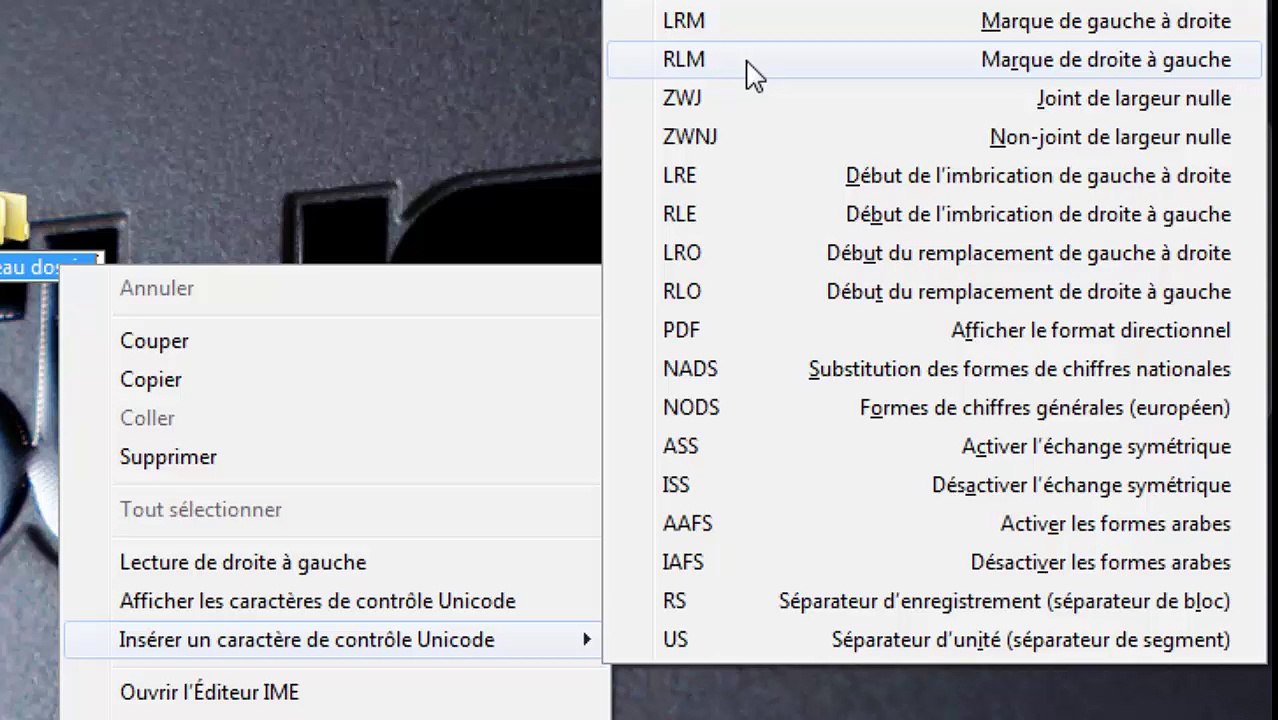Click Couper in the context menu
1278x720 pixels.
point(332,341)
